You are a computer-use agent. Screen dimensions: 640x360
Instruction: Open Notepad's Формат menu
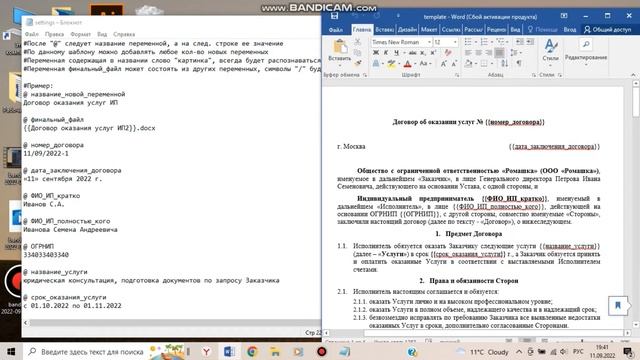point(80,34)
